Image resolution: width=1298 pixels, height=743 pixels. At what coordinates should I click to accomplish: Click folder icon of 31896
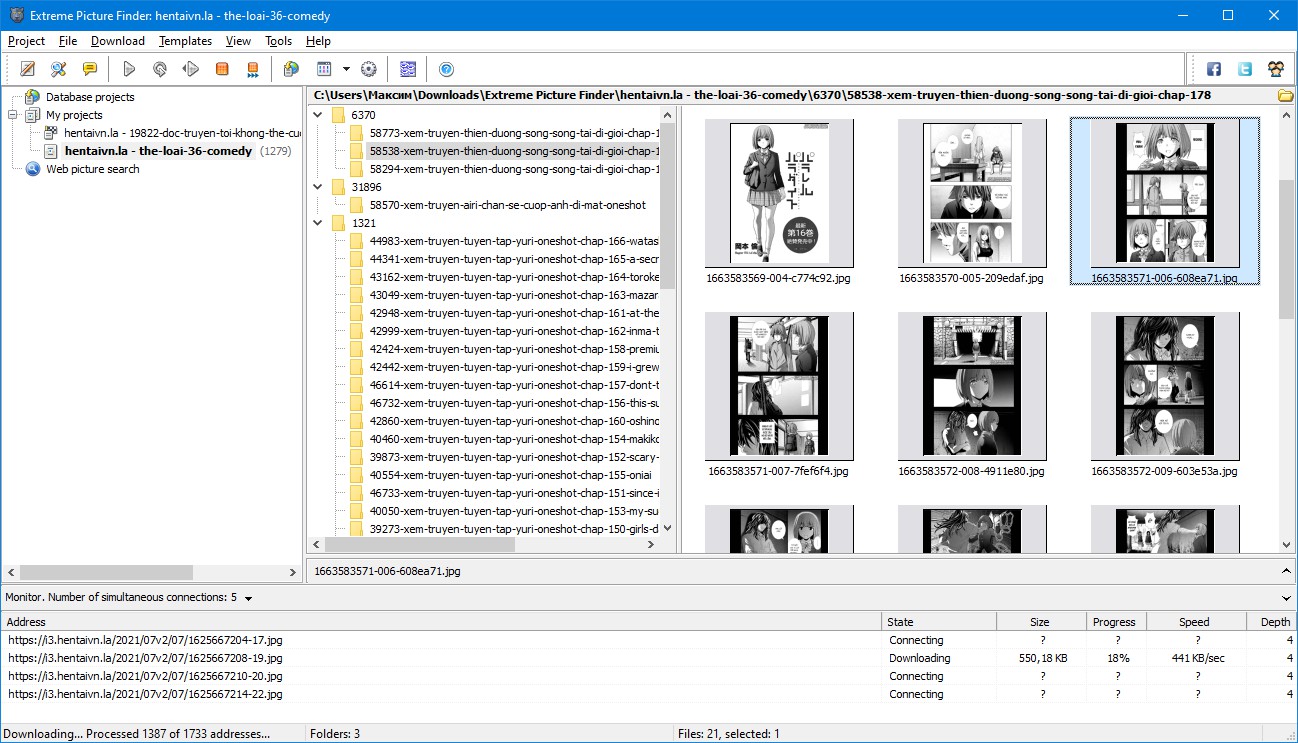click(338, 187)
